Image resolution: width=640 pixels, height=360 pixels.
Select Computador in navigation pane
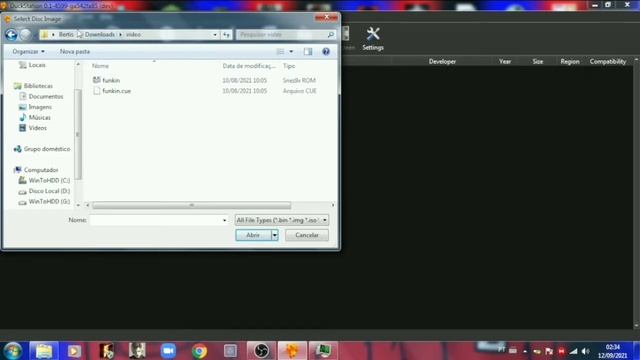coord(41,170)
